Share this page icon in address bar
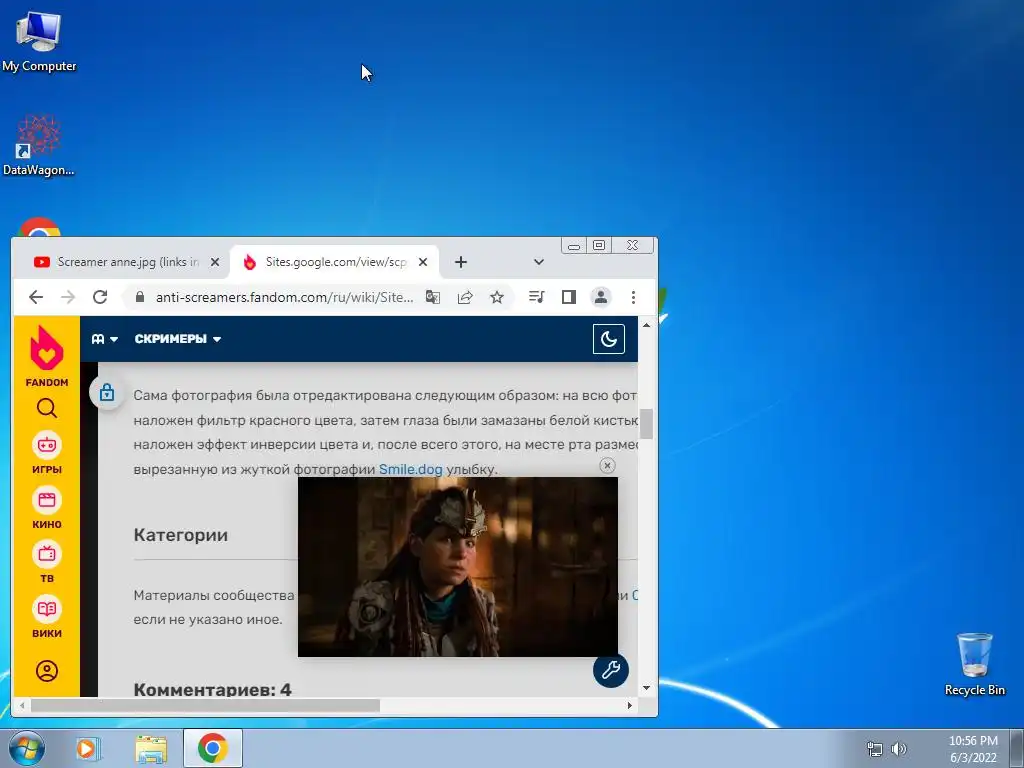Viewport: 1024px width, 768px height. click(x=464, y=297)
